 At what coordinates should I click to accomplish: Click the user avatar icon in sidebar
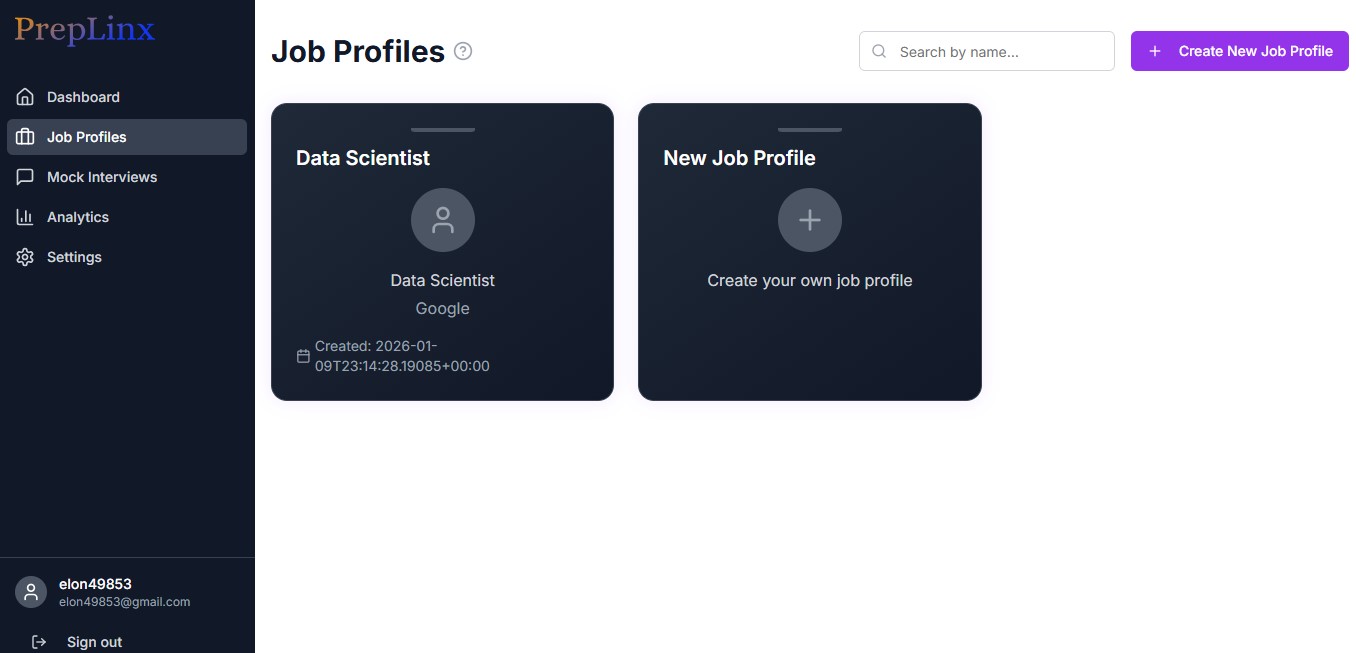pyautogui.click(x=31, y=592)
